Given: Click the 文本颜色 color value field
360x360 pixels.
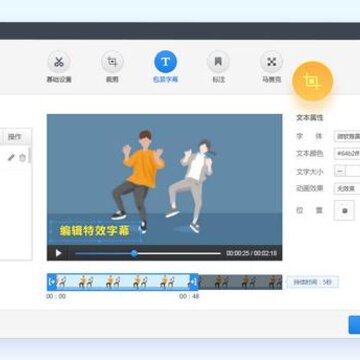Looking at the screenshot, I should (347, 154).
